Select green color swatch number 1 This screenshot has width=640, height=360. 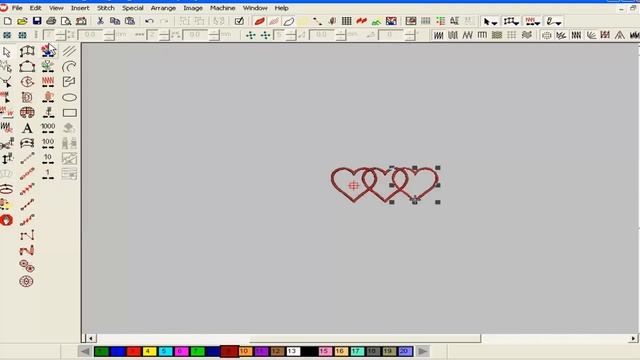(102, 351)
